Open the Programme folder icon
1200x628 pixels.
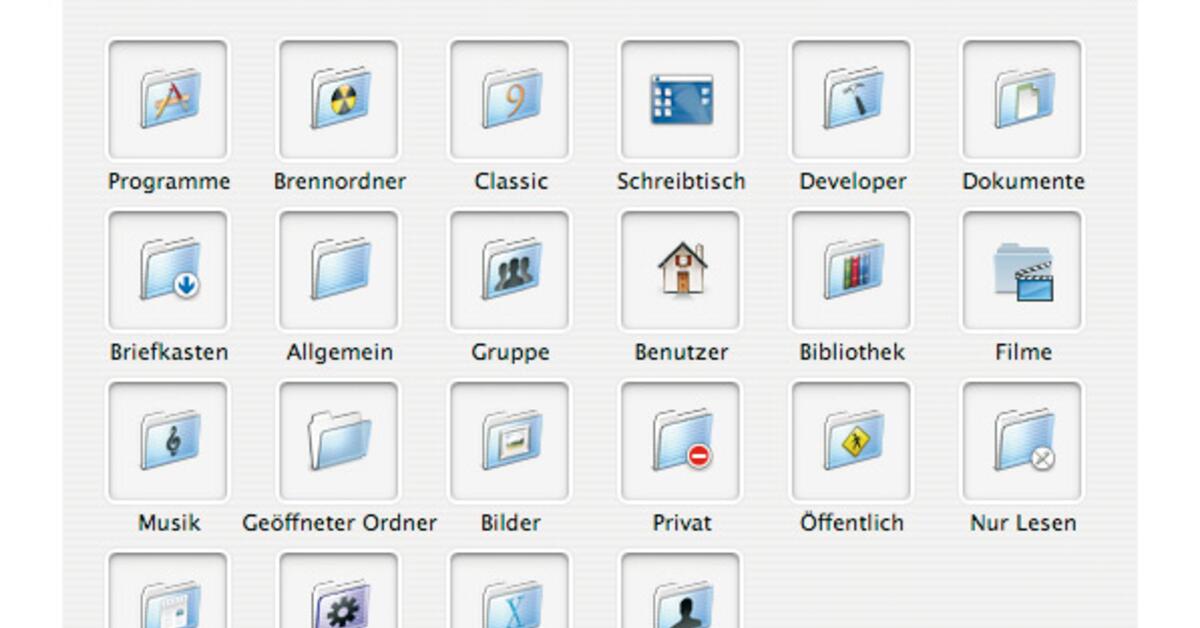click(x=168, y=100)
